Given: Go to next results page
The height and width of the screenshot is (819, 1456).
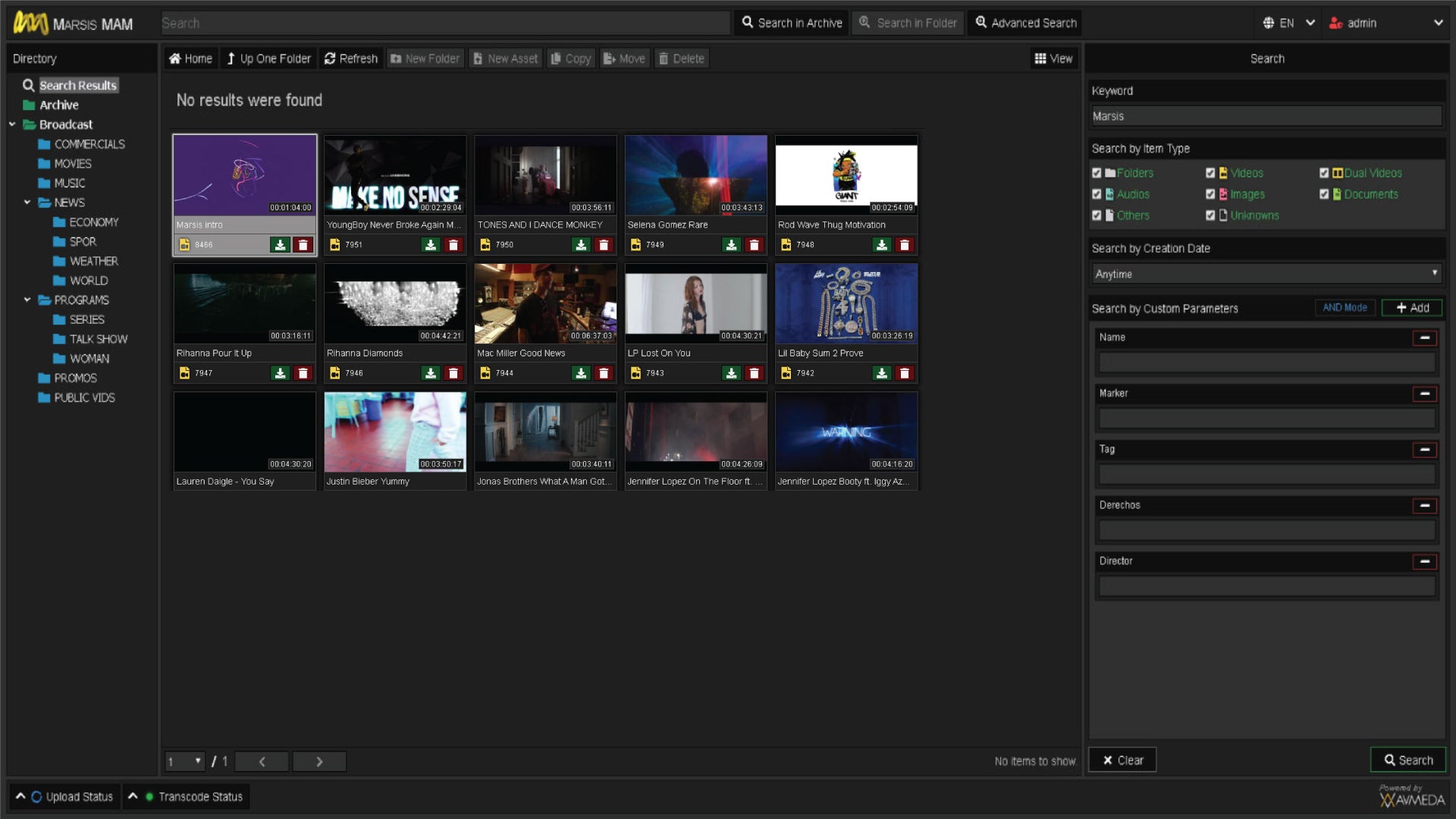Looking at the screenshot, I should [319, 761].
